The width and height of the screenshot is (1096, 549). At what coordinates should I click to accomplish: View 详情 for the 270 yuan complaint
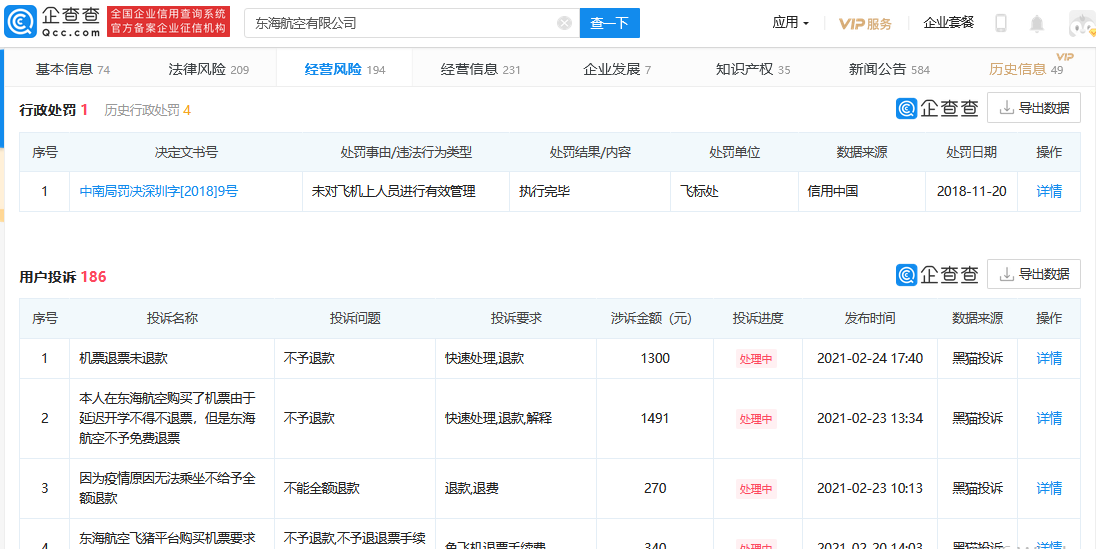[x=1049, y=488]
